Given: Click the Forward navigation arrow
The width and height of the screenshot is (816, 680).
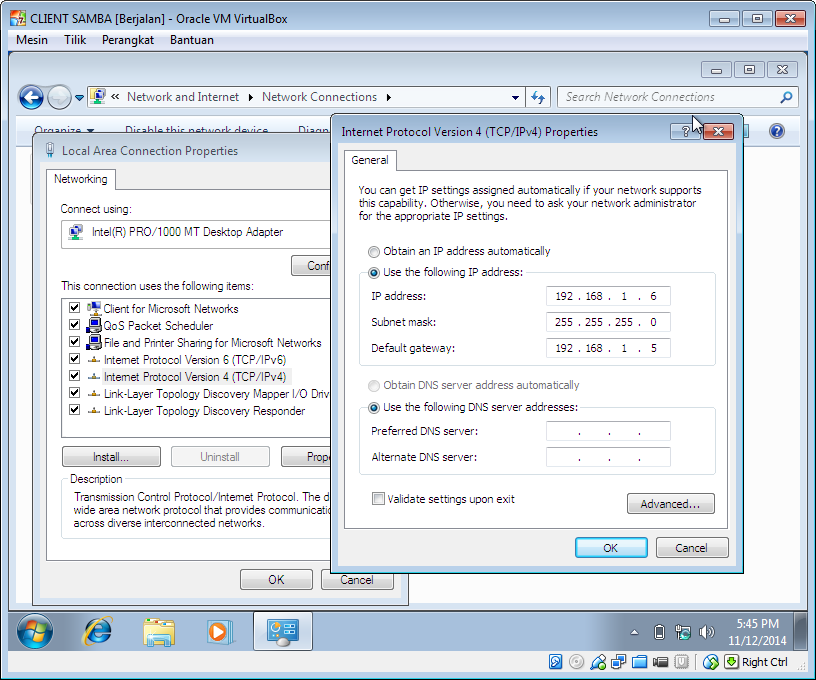Looking at the screenshot, I should (59, 97).
